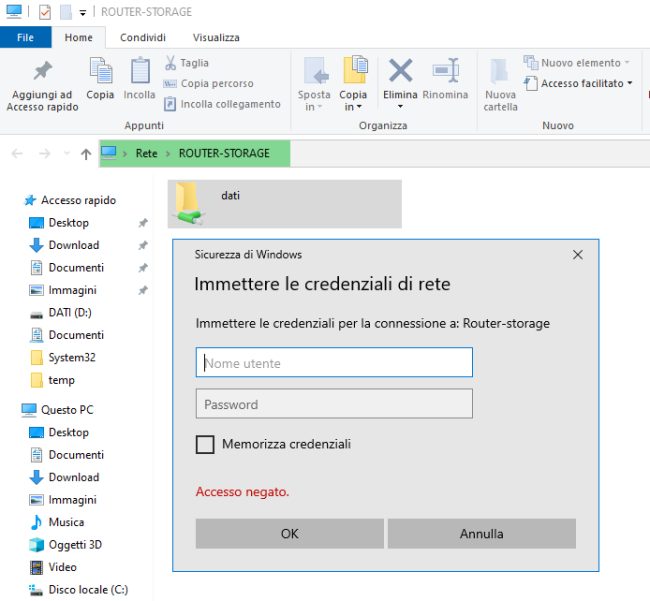Click ROUTER-STORAGE in address breadcrumb
The image size is (650, 601).
click(224, 153)
